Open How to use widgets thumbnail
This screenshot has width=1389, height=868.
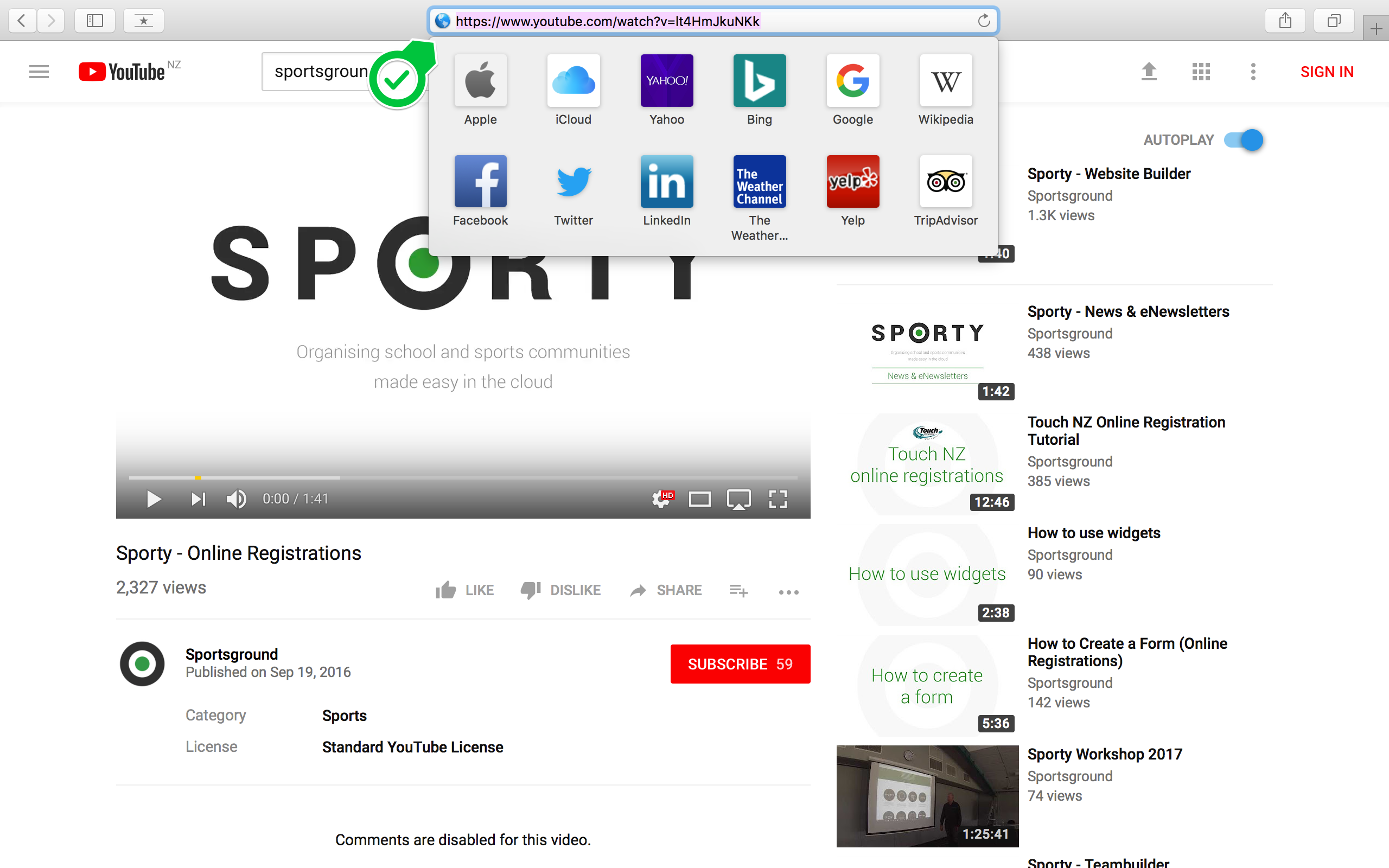pyautogui.click(x=927, y=575)
